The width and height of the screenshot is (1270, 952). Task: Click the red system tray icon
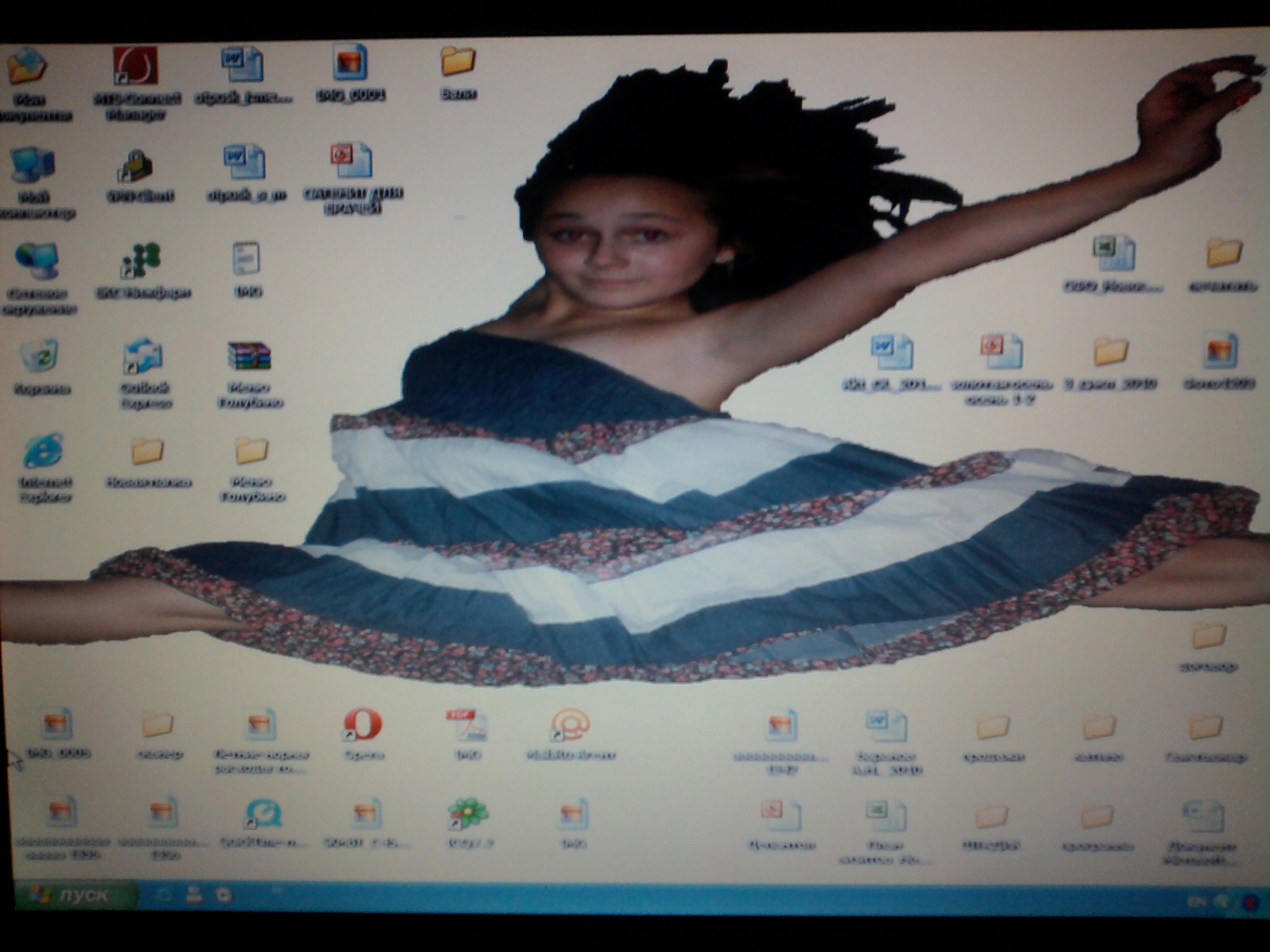coord(1251,902)
